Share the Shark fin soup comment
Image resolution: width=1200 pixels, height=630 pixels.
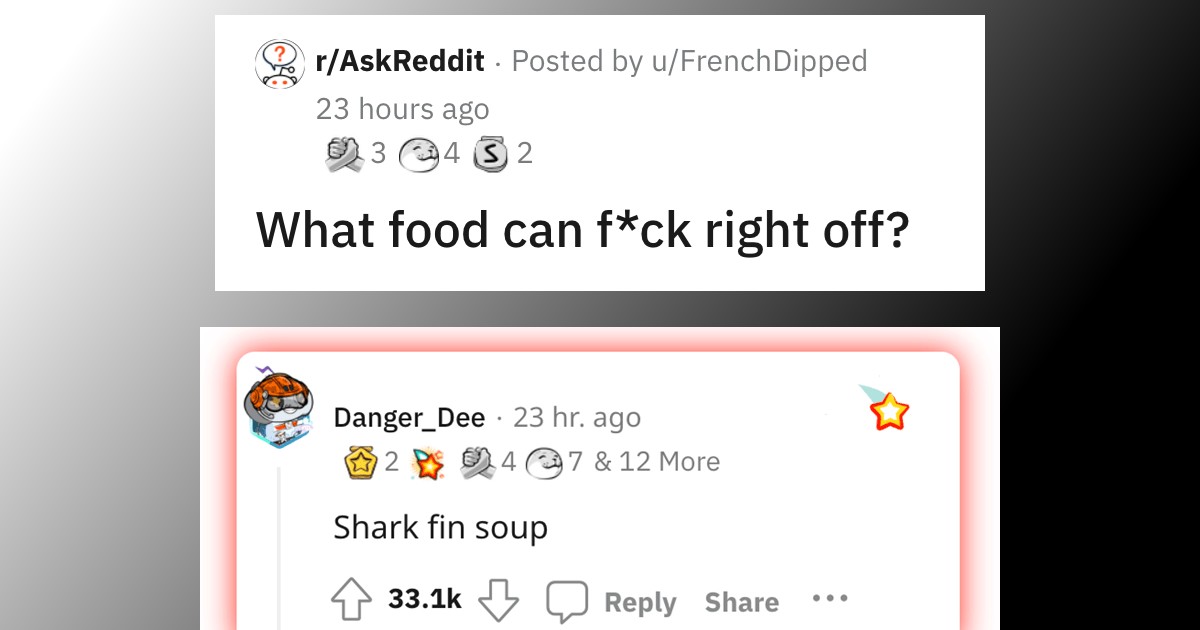coord(741,602)
